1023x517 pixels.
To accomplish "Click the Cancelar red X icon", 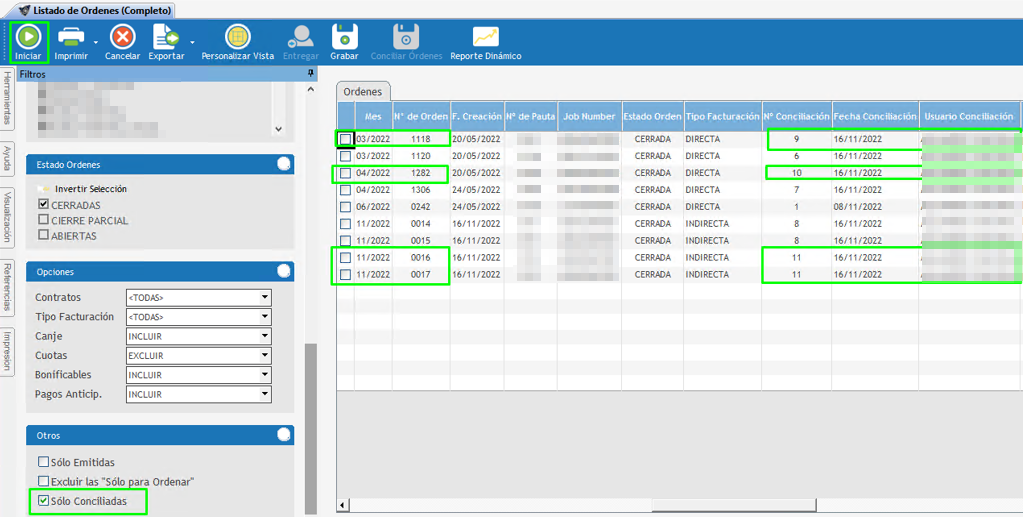I will click(x=123, y=37).
